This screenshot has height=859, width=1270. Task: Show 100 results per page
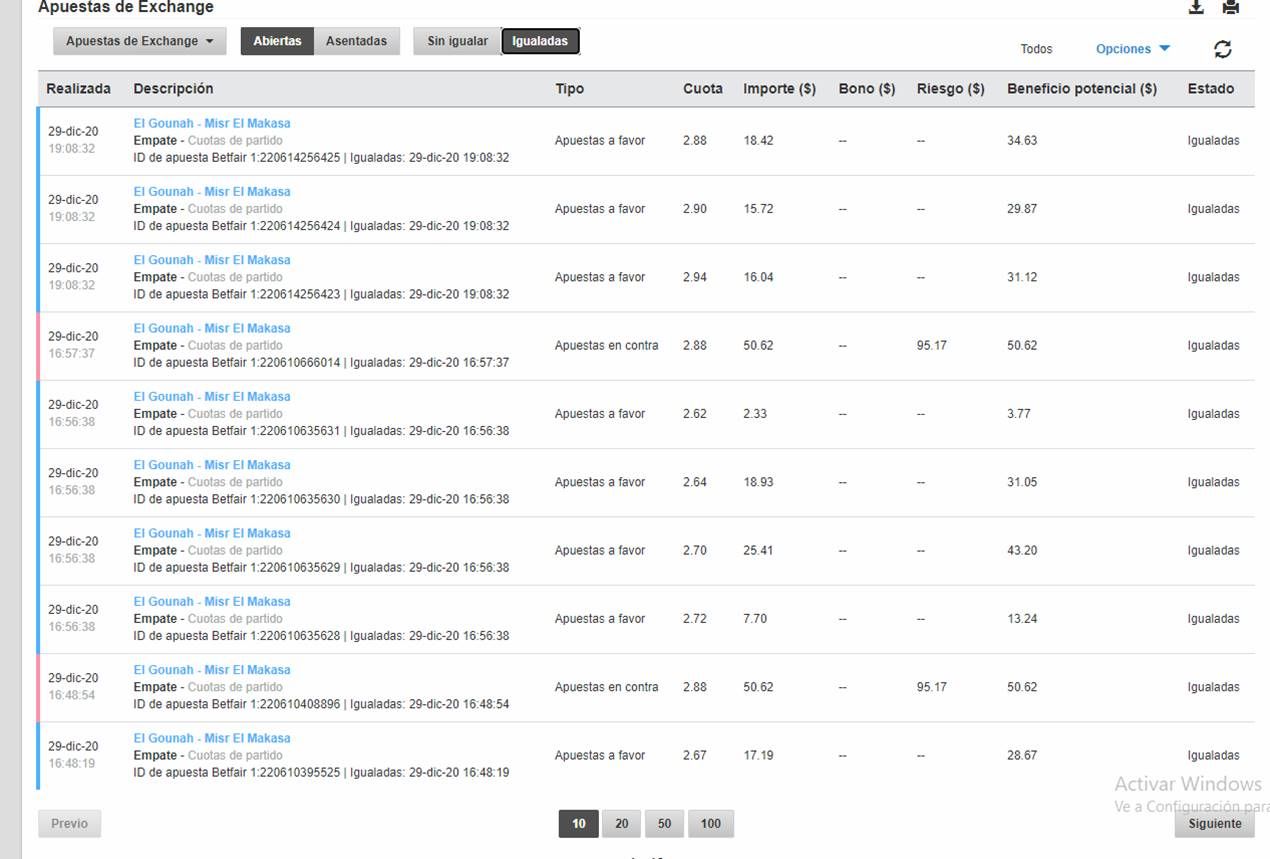click(x=711, y=824)
